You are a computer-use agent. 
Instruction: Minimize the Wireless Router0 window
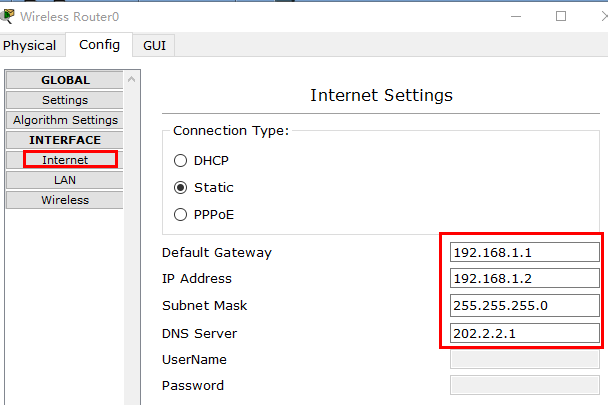pyautogui.click(x=516, y=16)
